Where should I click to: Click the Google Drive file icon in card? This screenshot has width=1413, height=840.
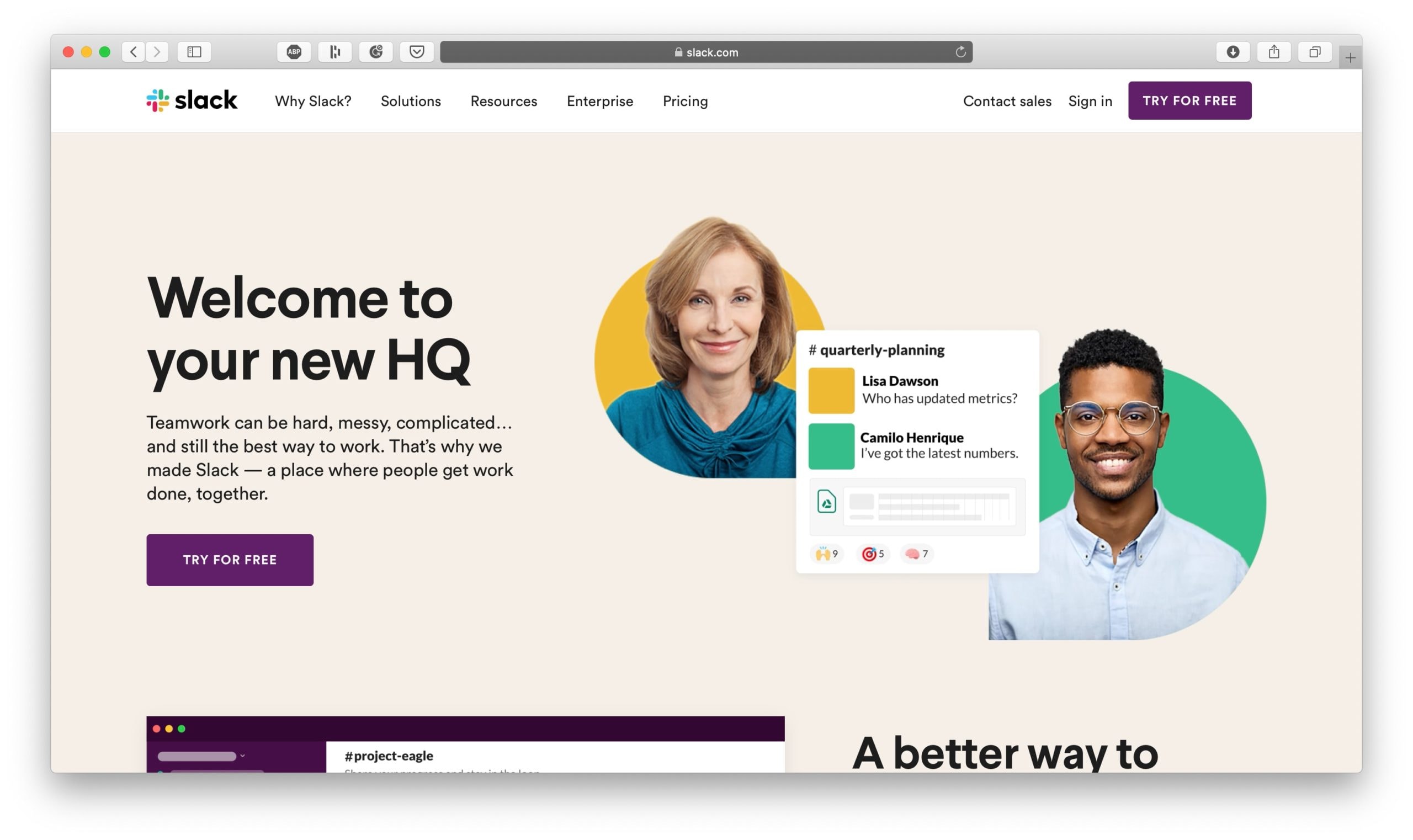[x=826, y=502]
